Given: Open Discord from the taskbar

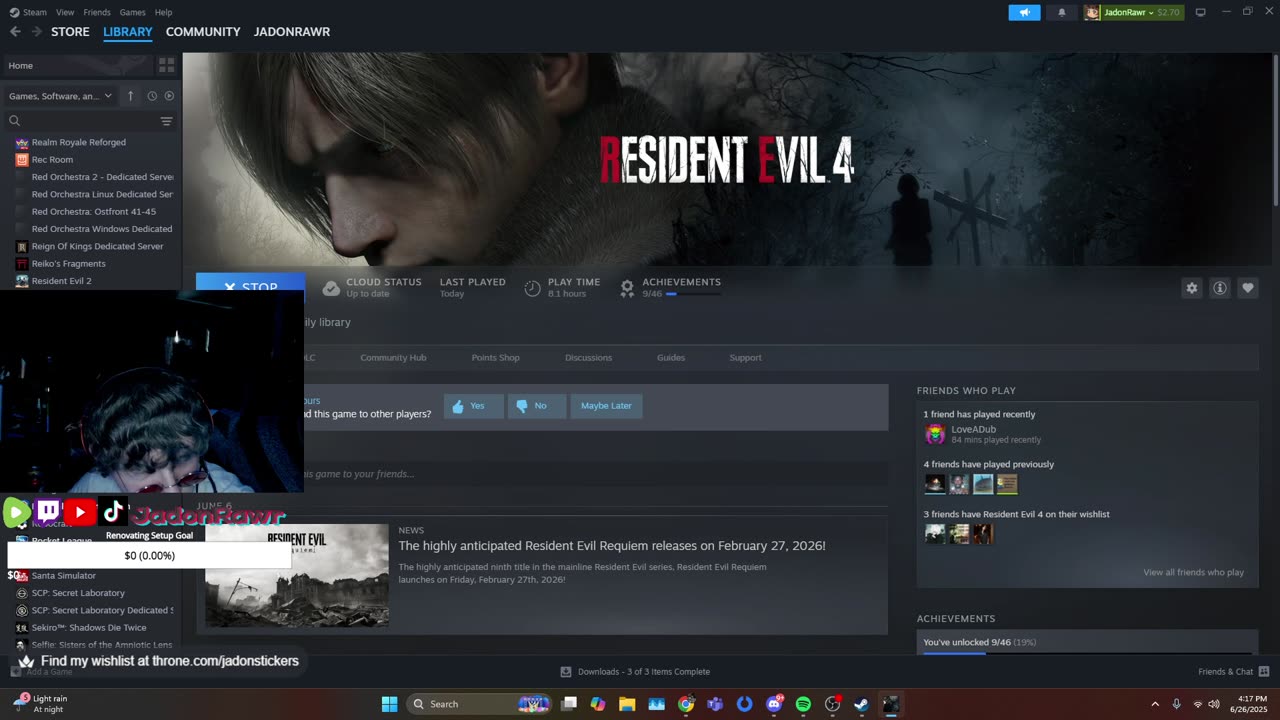Looking at the screenshot, I should pyautogui.click(x=774, y=704).
